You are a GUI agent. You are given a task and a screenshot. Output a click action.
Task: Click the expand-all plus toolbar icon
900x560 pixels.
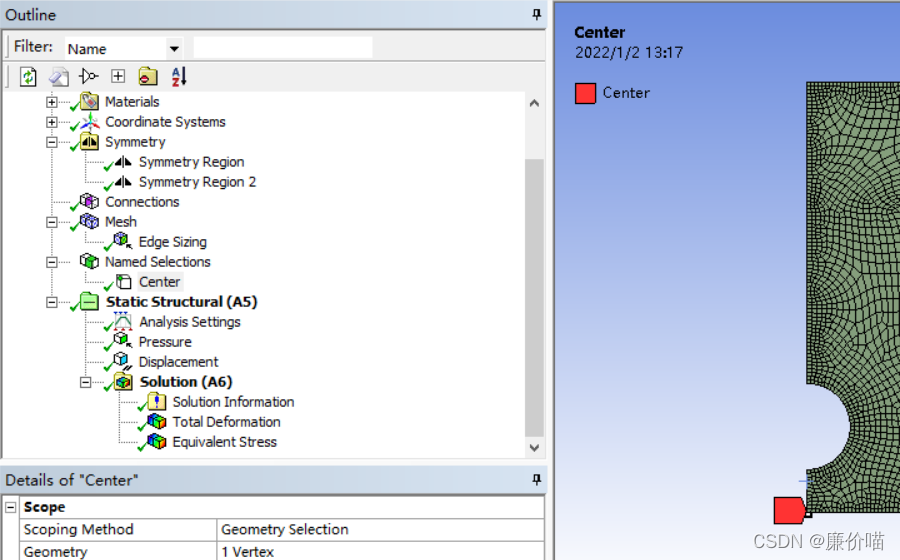[x=118, y=76]
